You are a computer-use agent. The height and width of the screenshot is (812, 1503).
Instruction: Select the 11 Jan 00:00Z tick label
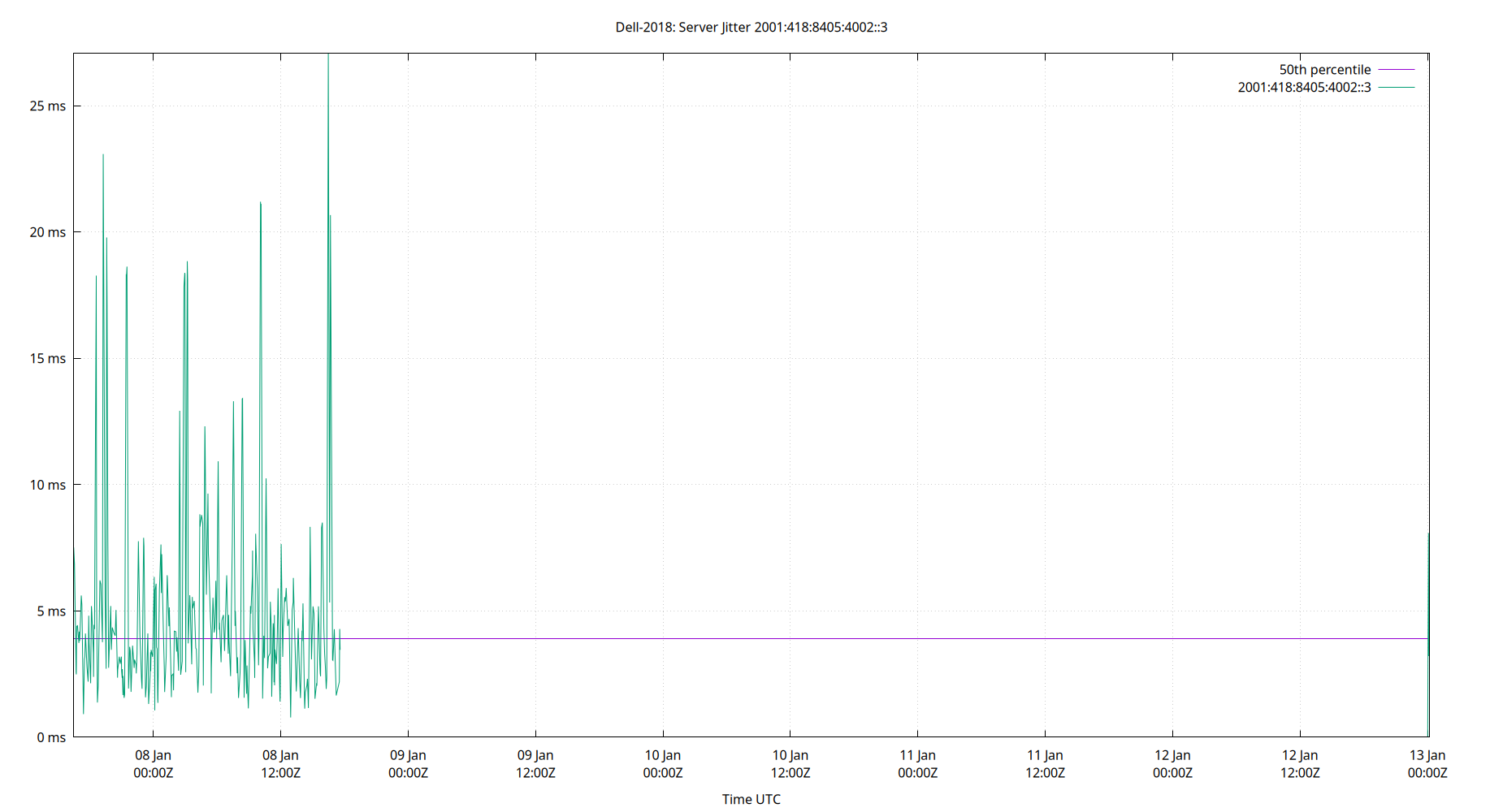(919, 763)
